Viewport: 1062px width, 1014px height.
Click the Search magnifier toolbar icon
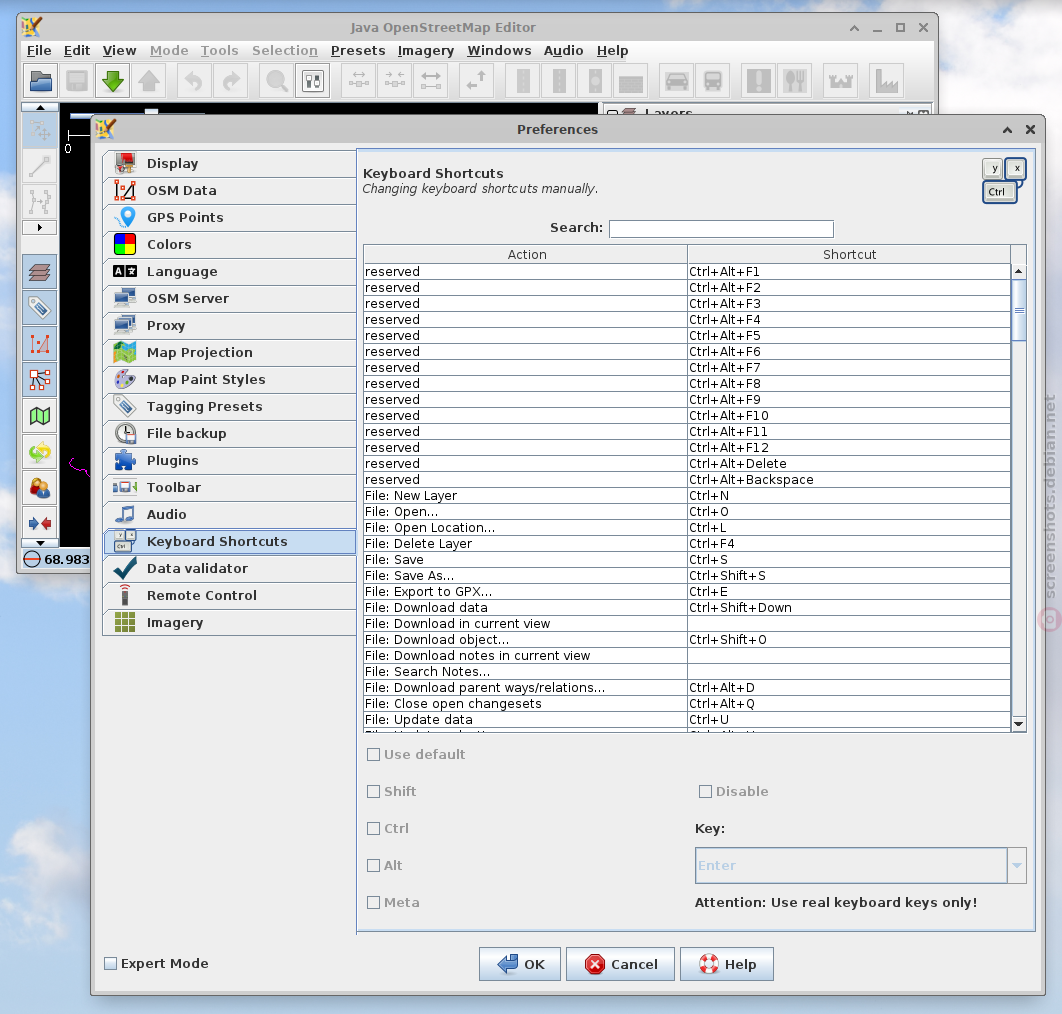pos(276,81)
